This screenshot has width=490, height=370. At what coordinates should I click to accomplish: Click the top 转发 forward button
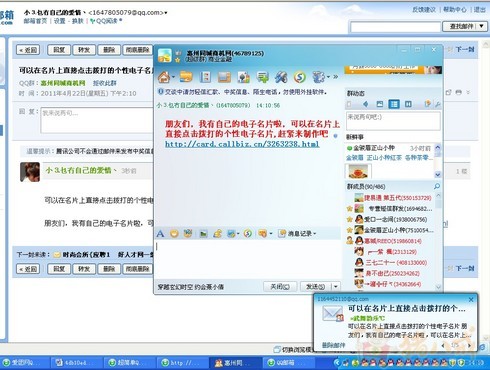(x=84, y=50)
